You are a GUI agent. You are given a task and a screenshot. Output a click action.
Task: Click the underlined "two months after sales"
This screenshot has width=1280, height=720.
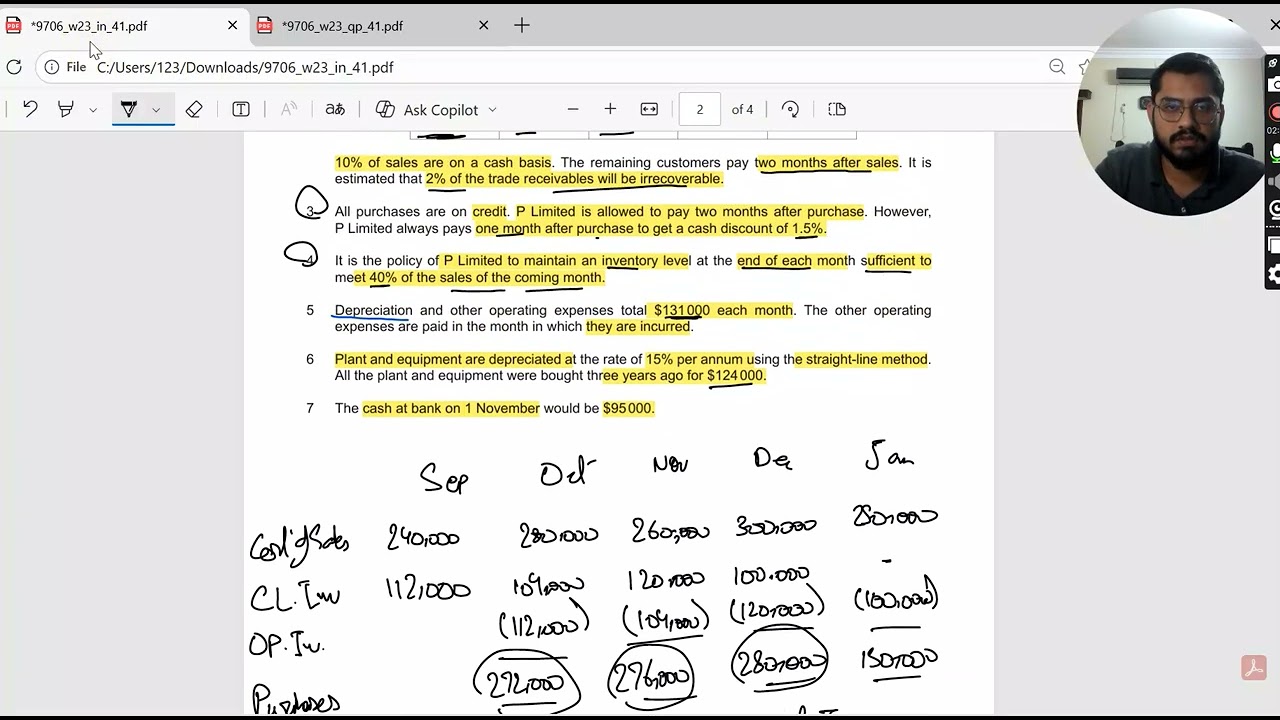[x=827, y=162]
